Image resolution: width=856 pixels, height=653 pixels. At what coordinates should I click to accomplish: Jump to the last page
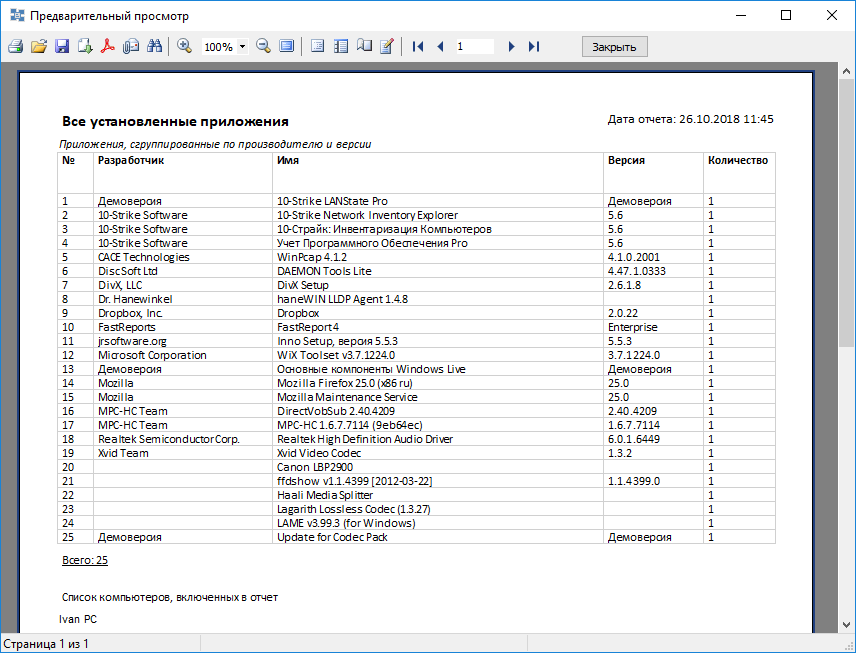[534, 46]
